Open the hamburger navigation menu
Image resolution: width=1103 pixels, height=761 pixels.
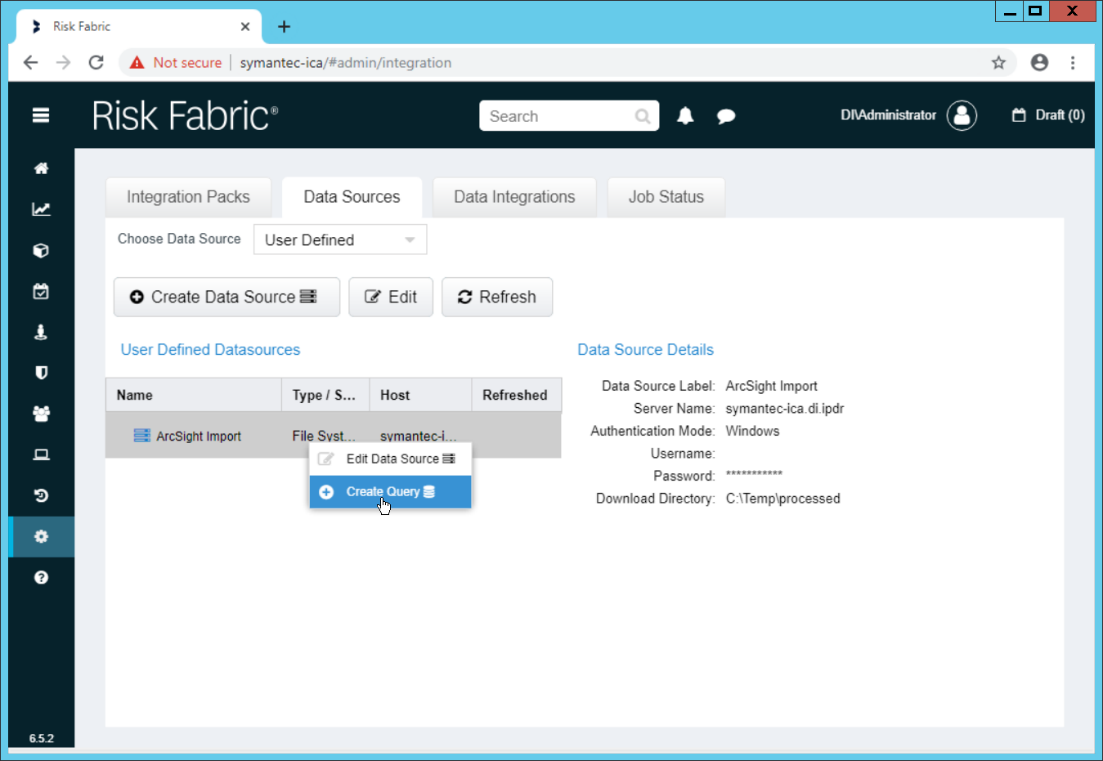[41, 116]
